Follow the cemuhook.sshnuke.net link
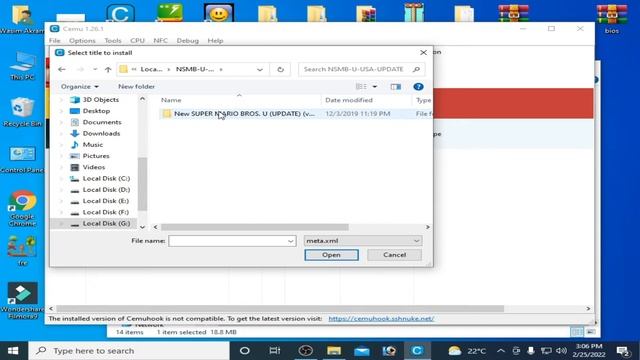The image size is (640, 360). pyautogui.click(x=381, y=318)
